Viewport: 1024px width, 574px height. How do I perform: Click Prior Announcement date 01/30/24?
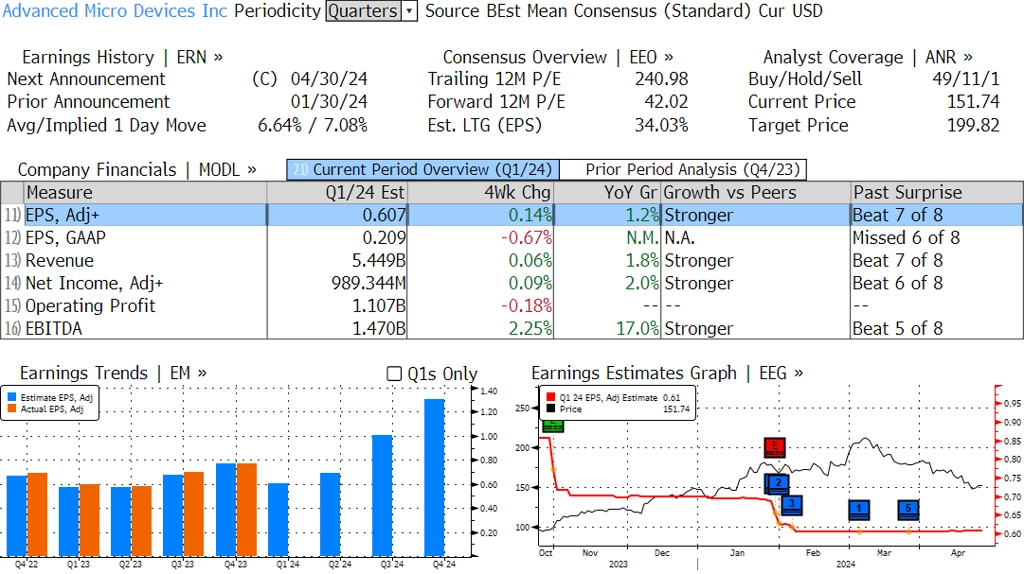pyautogui.click(x=329, y=102)
